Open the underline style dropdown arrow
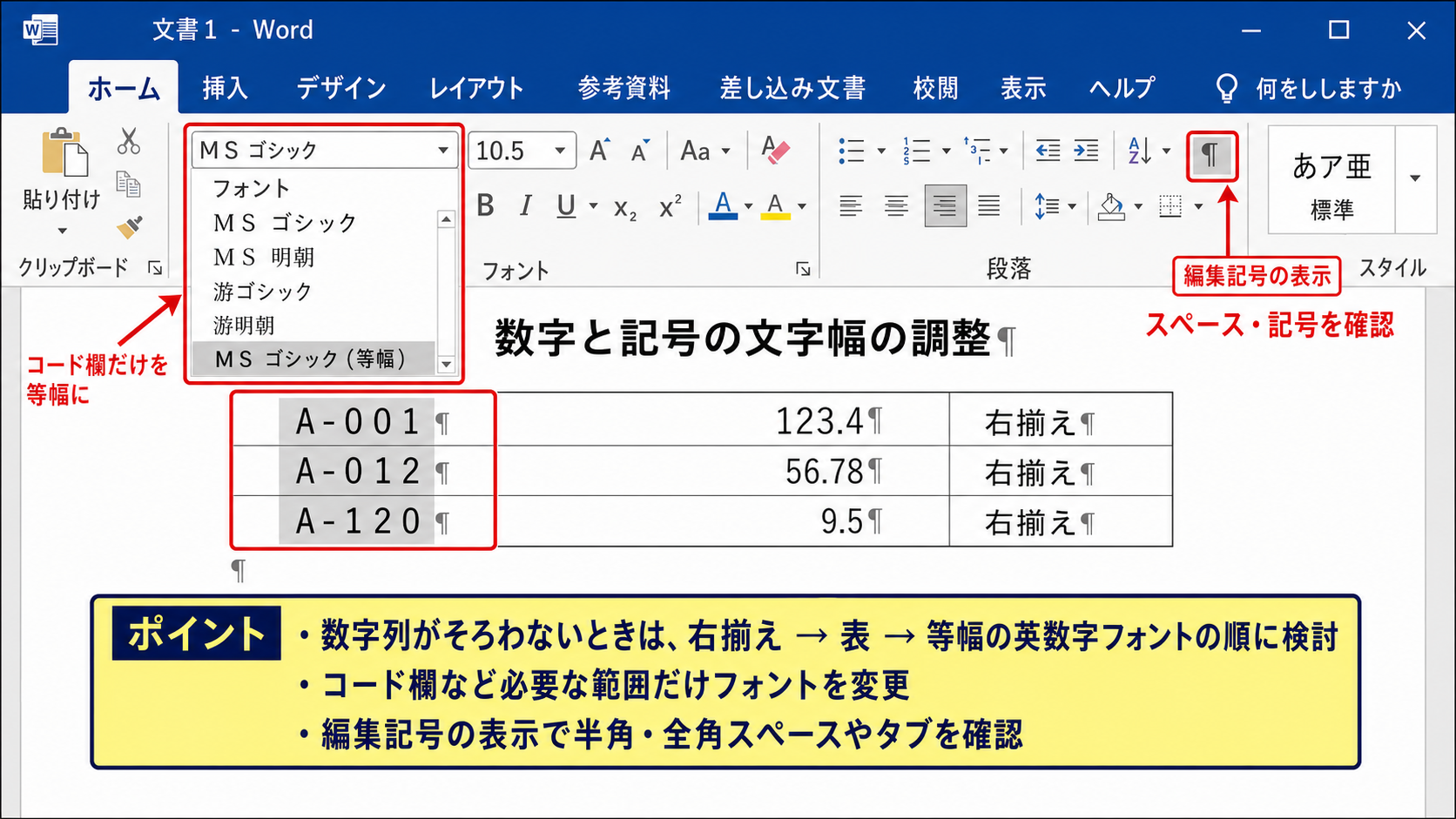Image resolution: width=1456 pixels, height=819 pixels. point(593,206)
